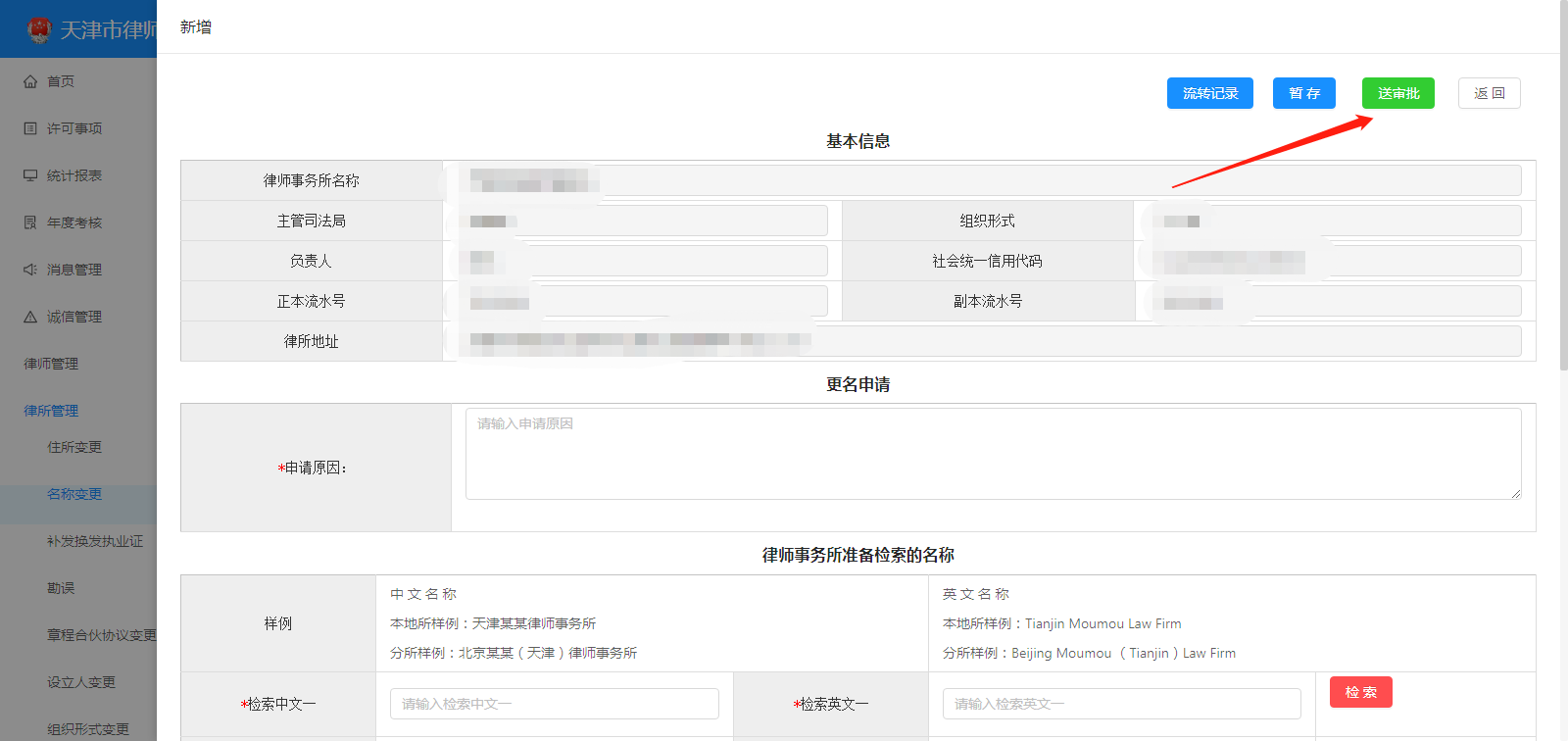Screen dimensions: 1568x741
Task: View 流转记录 via the blue button
Action: click(1209, 93)
